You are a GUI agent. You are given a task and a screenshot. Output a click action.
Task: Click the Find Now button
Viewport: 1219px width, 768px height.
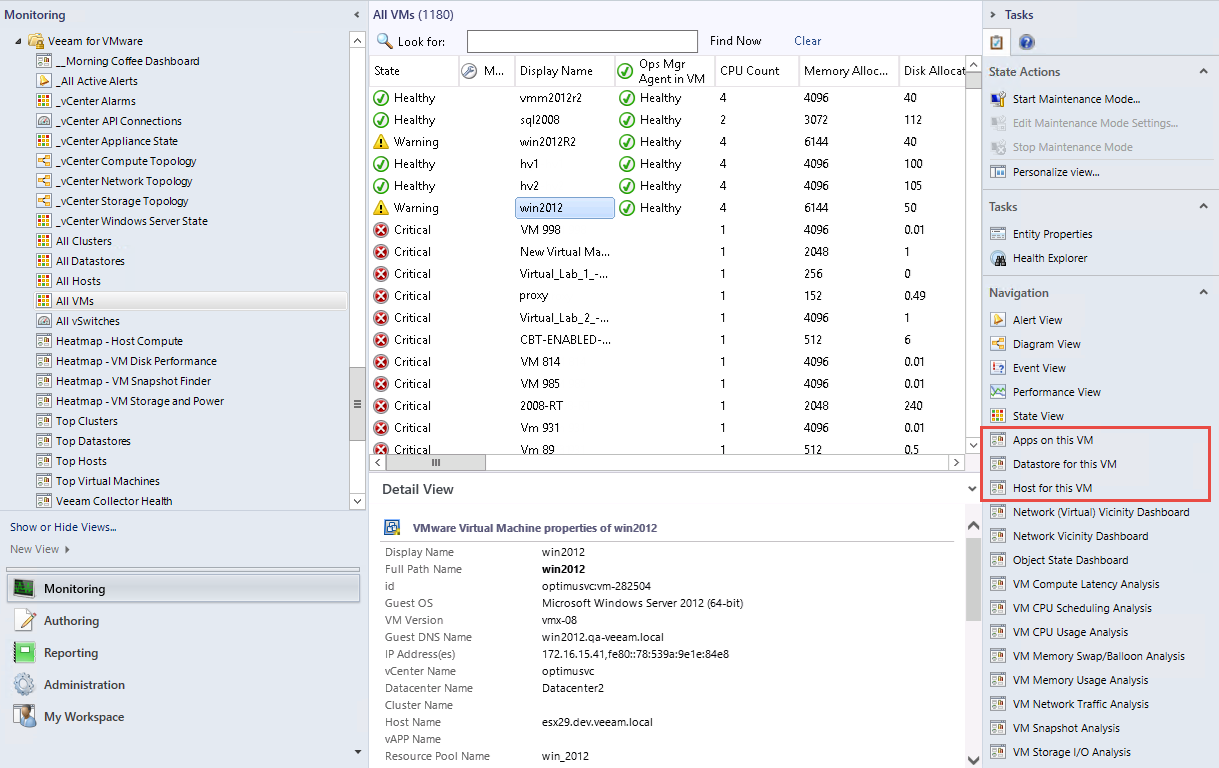(735, 41)
